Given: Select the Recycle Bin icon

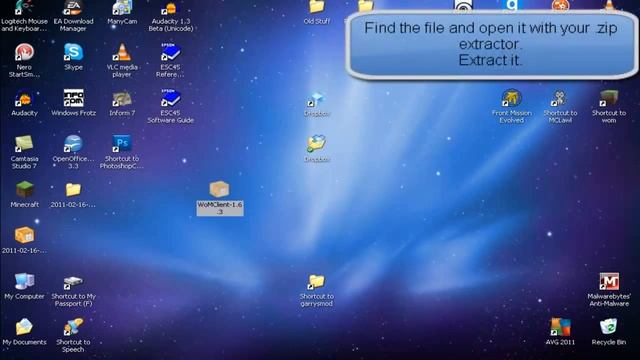Looking at the screenshot, I should (x=609, y=327).
